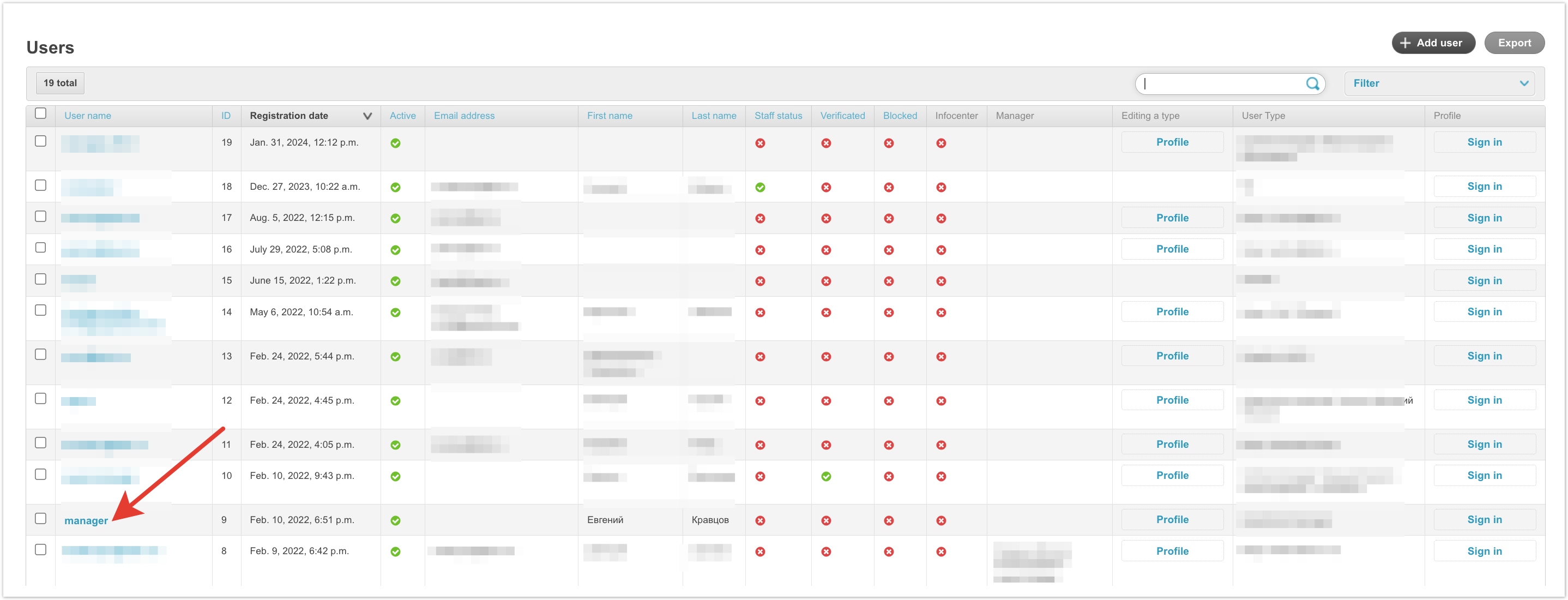
Task: Click red Verificated icon for ID 12
Action: [825, 401]
